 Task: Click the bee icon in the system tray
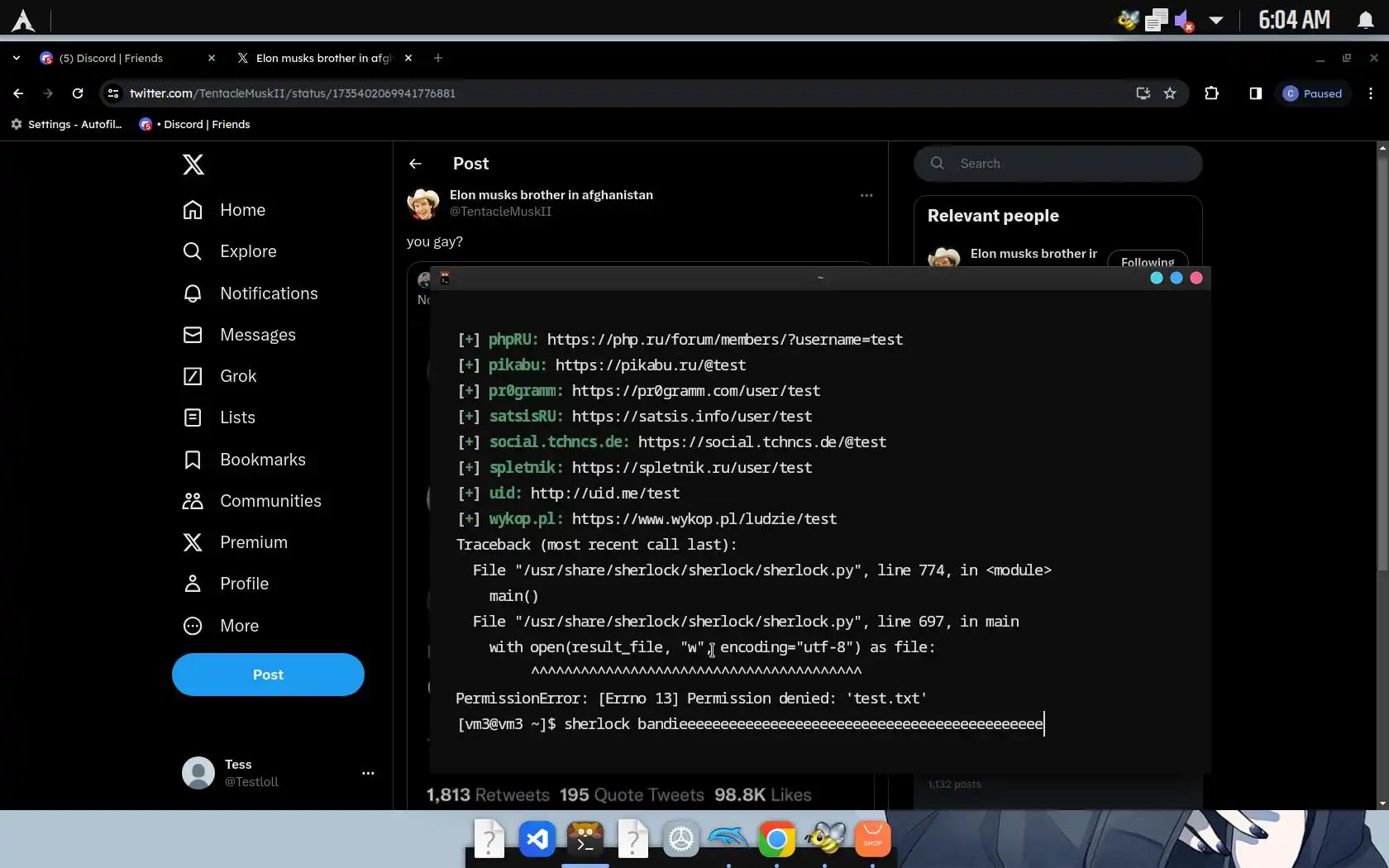click(1129, 20)
